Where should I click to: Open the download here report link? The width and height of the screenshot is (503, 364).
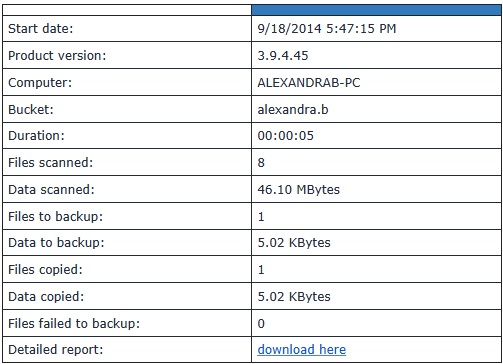[302, 350]
